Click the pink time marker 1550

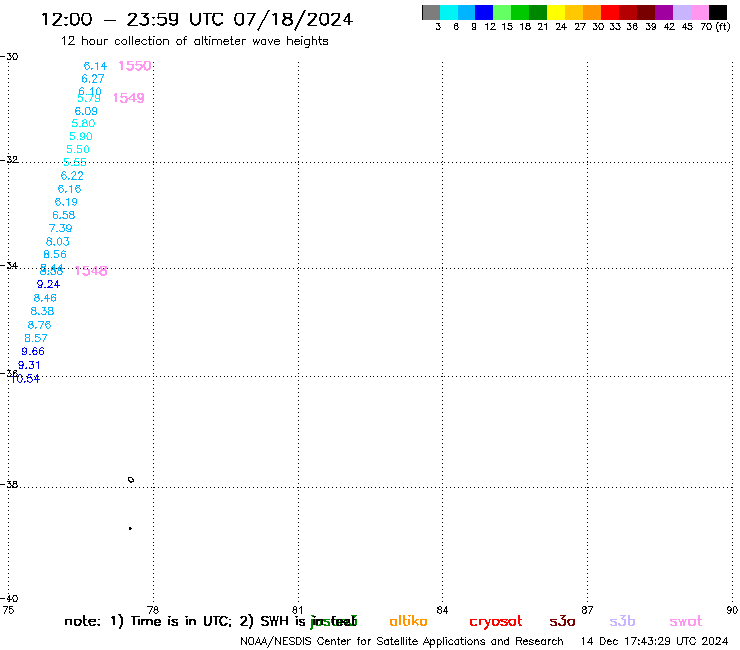(135, 66)
